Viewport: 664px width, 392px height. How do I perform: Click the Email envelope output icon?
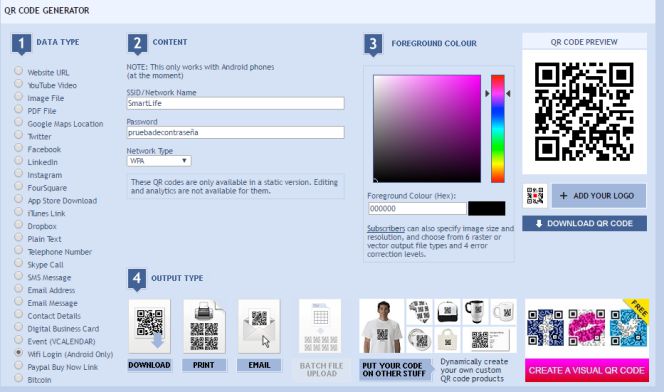pyautogui.click(x=259, y=326)
